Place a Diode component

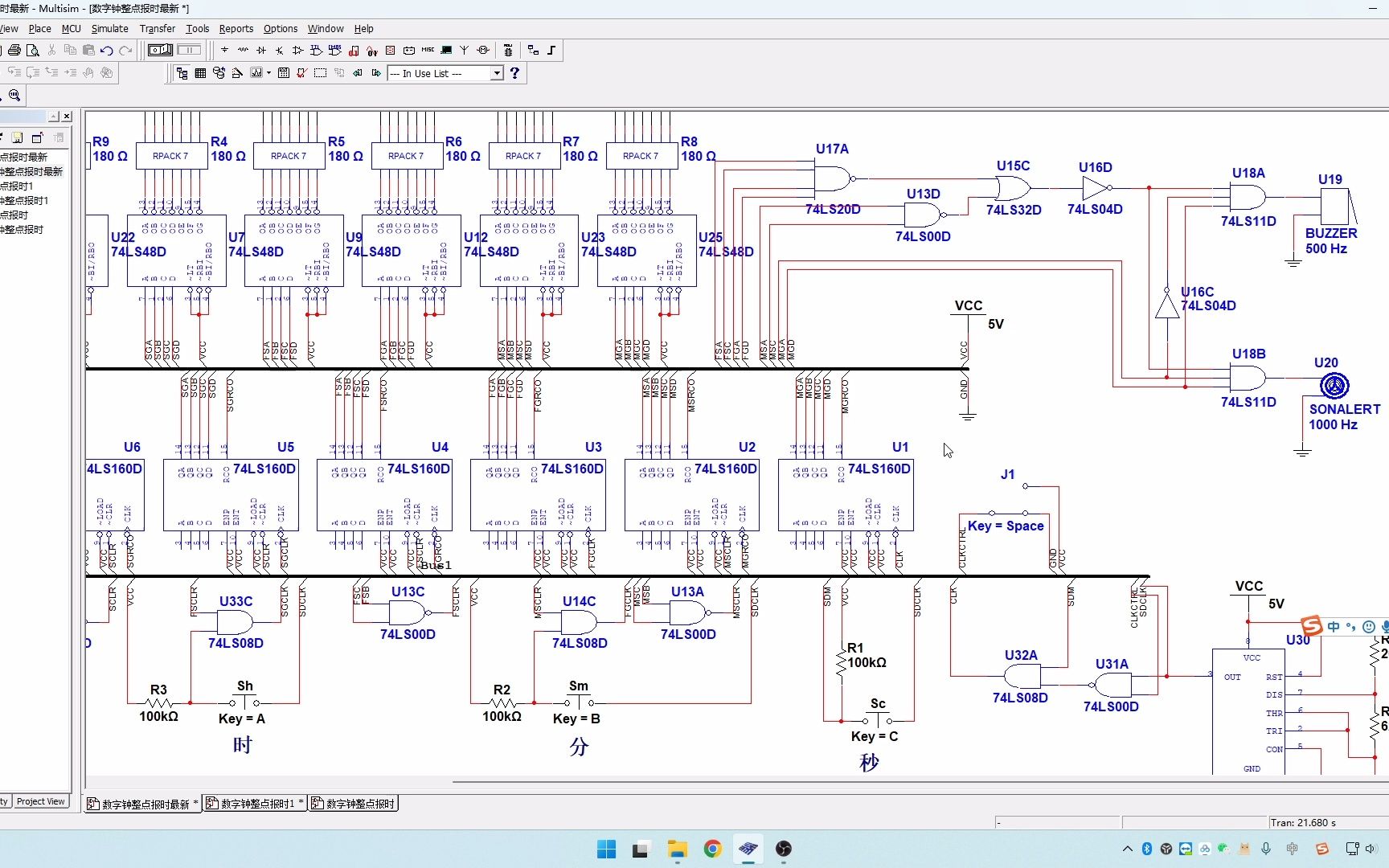[261, 50]
